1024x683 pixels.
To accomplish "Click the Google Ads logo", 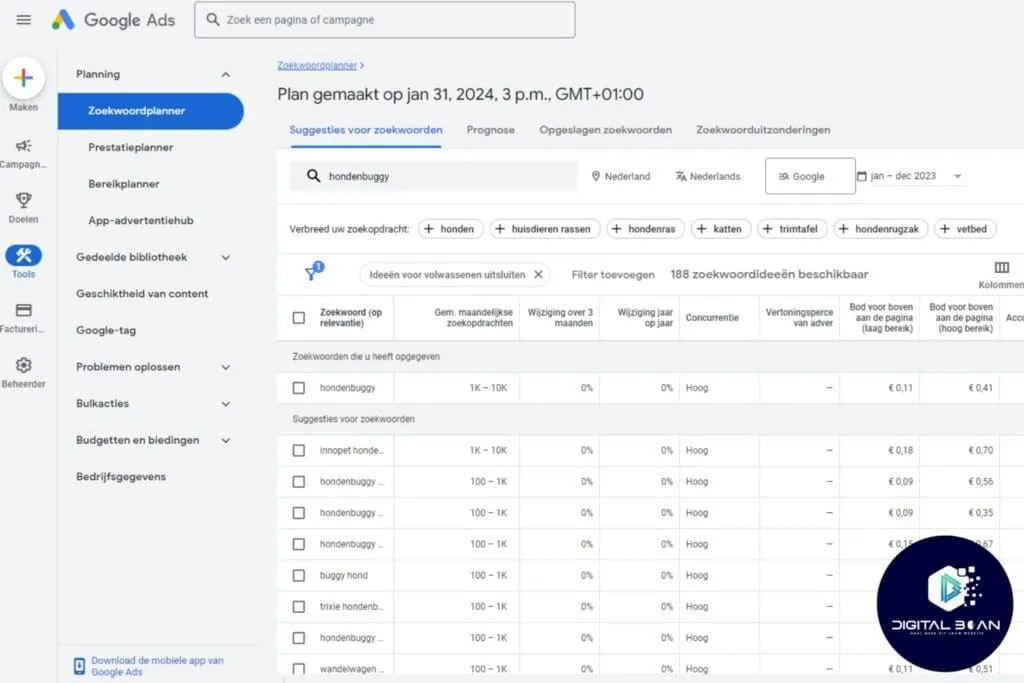I will point(114,20).
